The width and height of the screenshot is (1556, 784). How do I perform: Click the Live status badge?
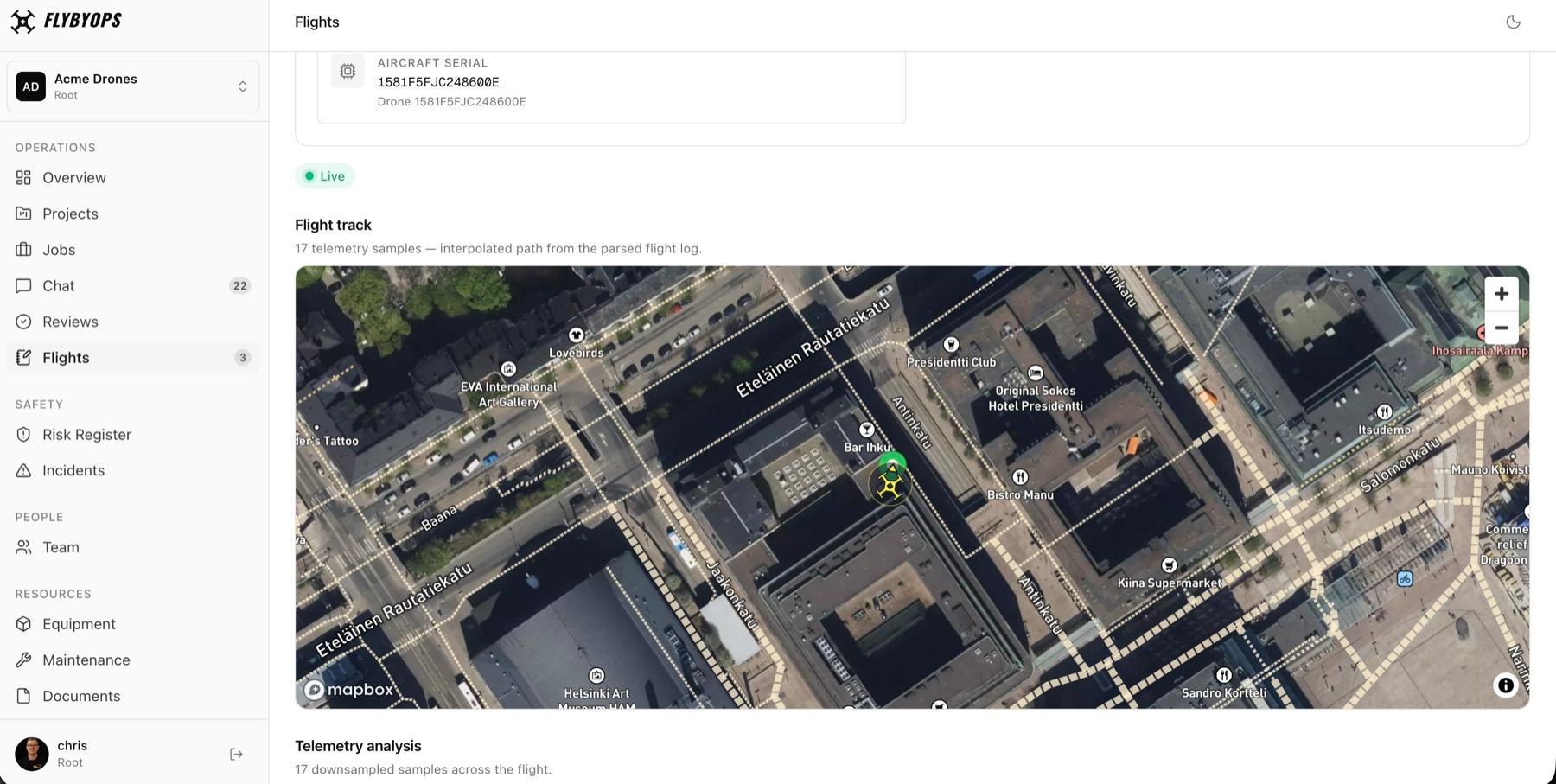[x=325, y=176]
